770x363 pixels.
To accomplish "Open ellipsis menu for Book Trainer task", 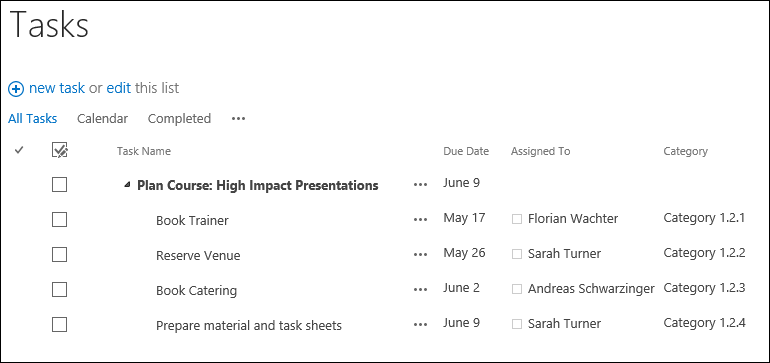I will (x=420, y=220).
